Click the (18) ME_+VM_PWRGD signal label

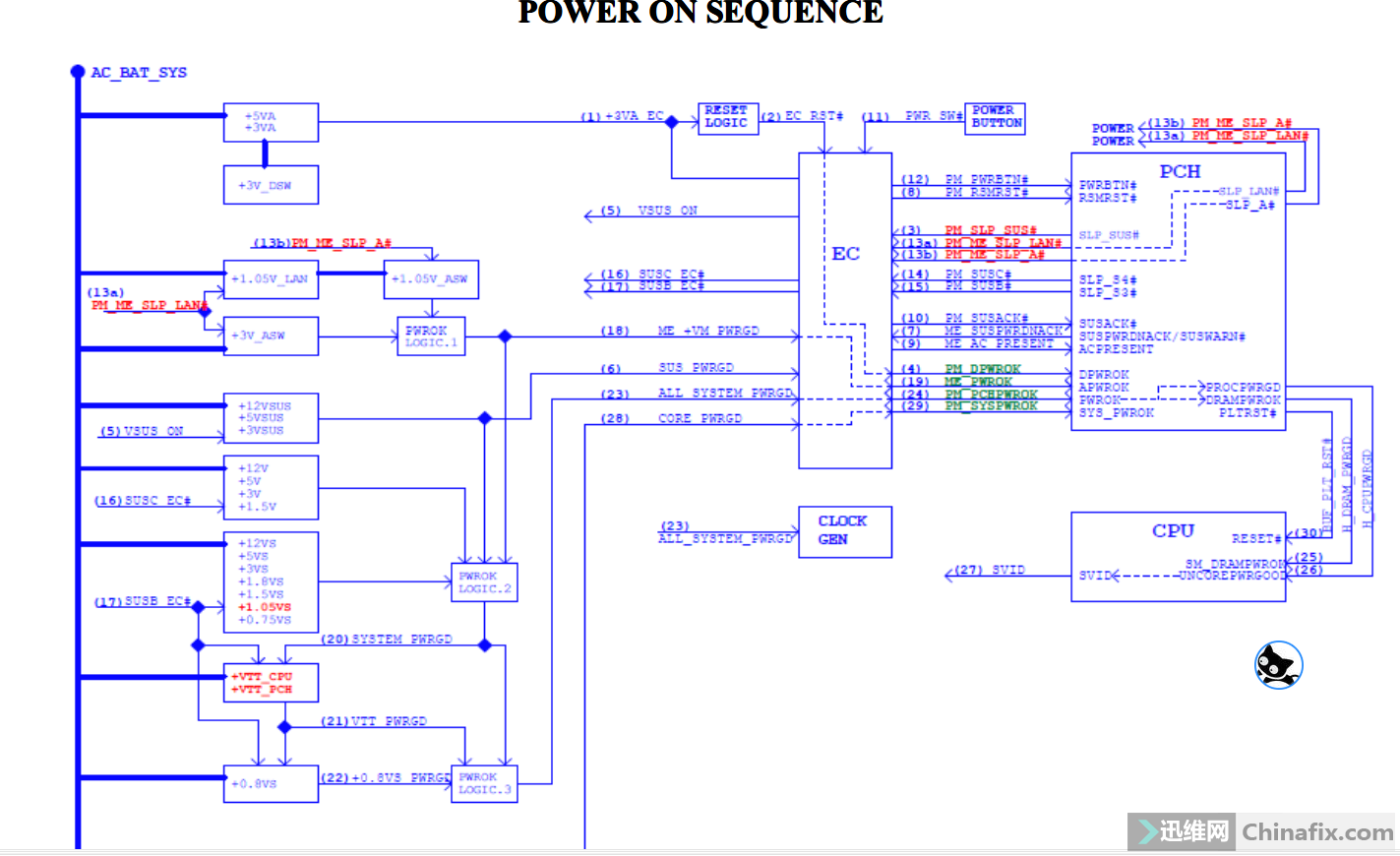[x=680, y=331]
